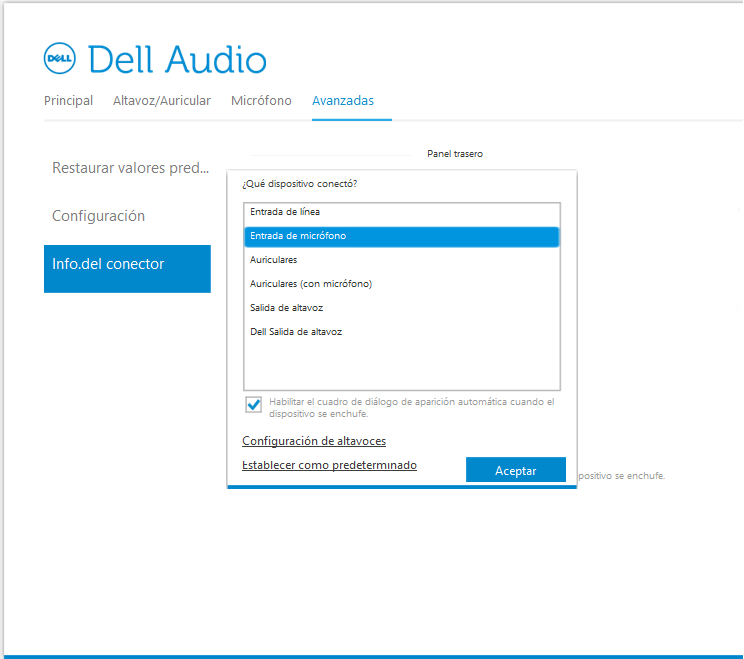Click the ¿Qué dispositivo conectó? heading
This screenshot has height=659, width=744.
click(x=299, y=184)
